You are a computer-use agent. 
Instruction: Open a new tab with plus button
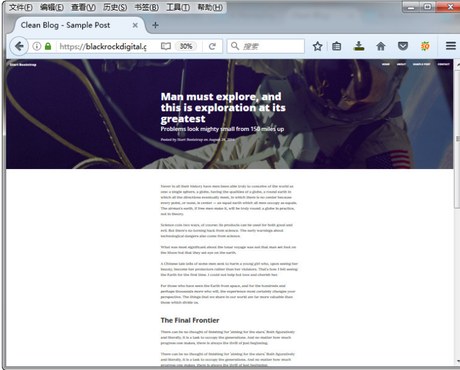click(x=155, y=25)
